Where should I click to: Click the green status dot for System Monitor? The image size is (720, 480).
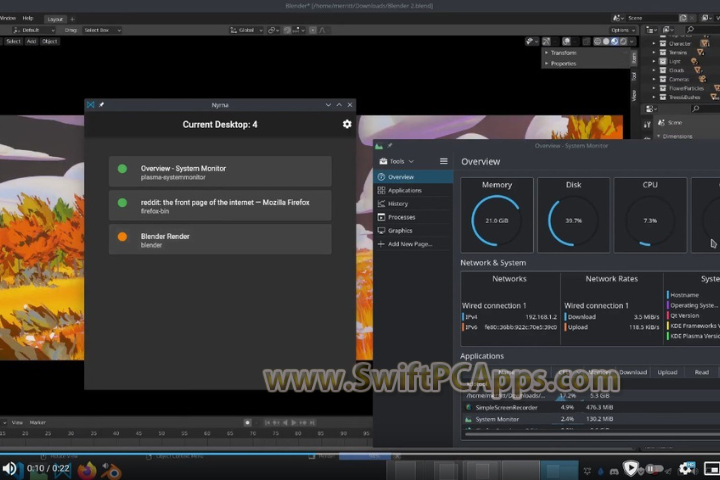[122, 169]
